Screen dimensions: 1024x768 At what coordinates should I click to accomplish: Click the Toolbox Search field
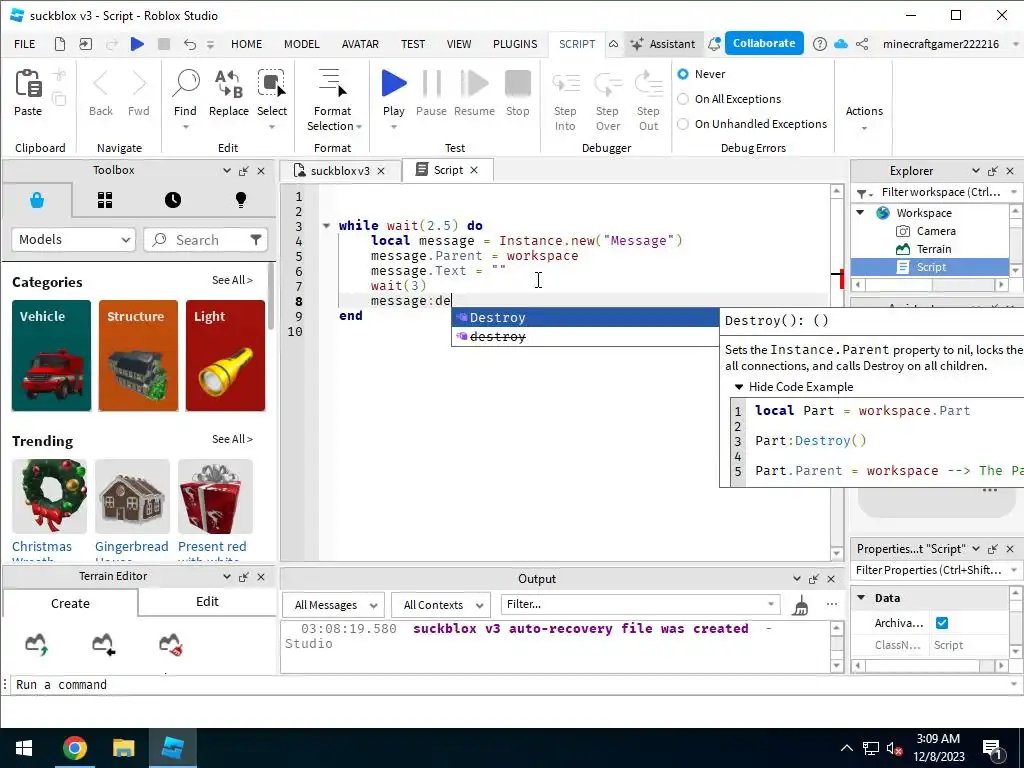point(205,240)
